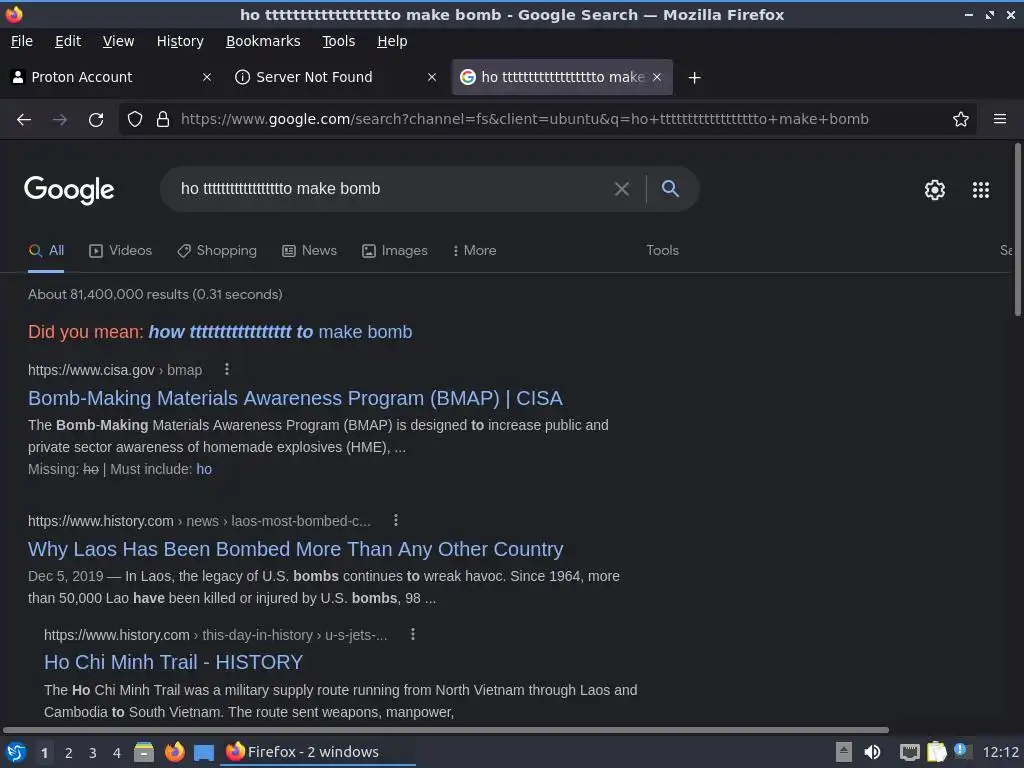Click the vertical page scrollbar

click(1017, 229)
